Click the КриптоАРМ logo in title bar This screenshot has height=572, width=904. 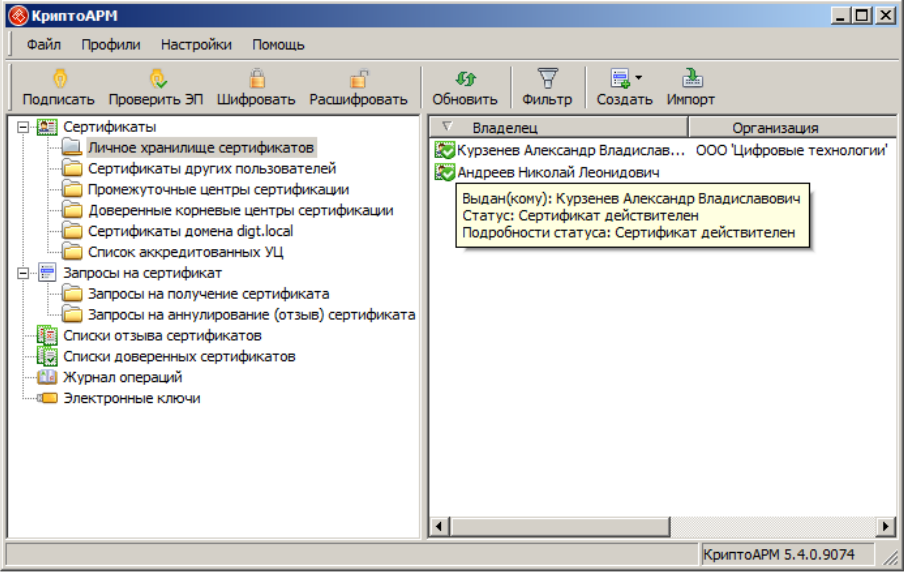(x=18, y=16)
